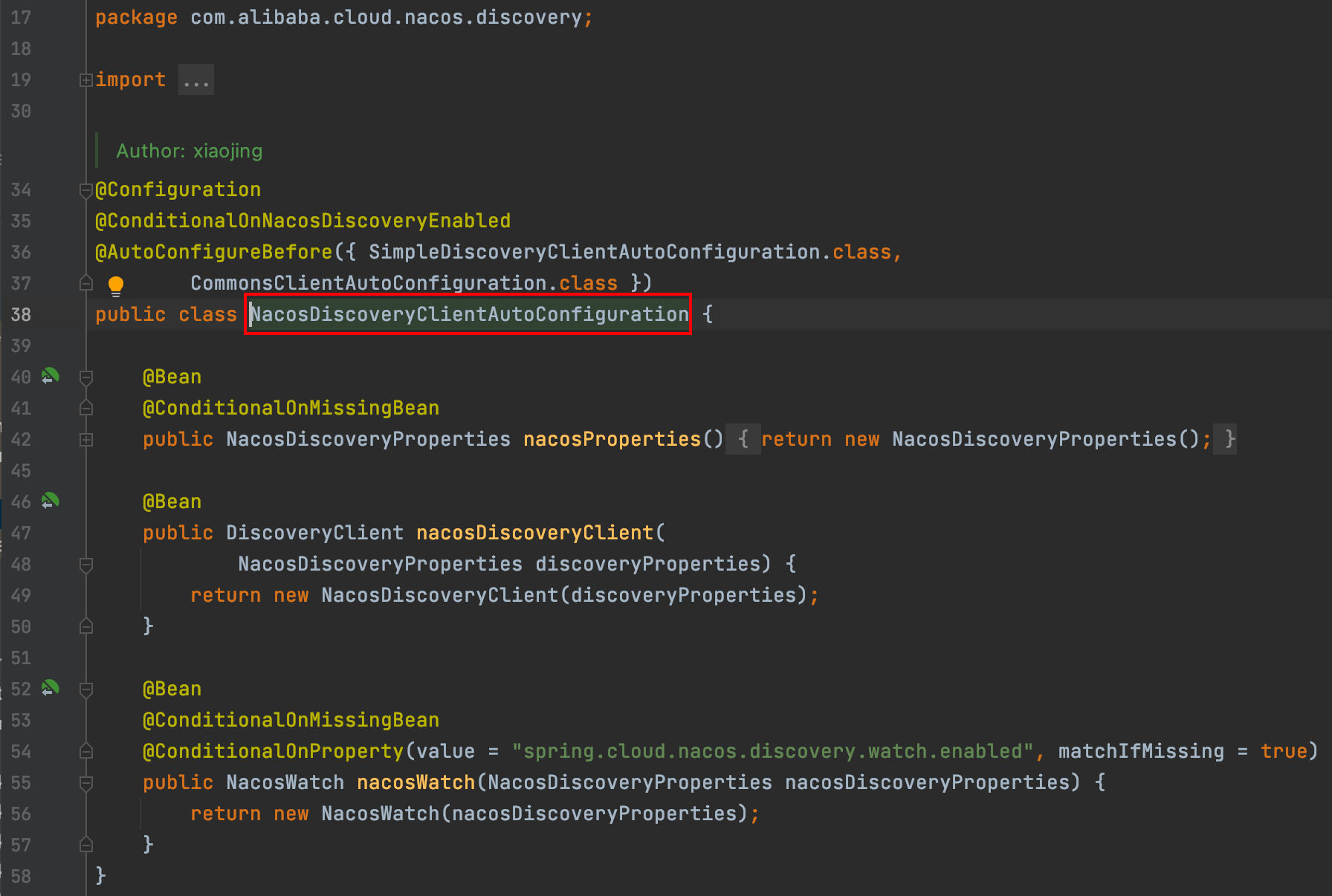1332x896 pixels.
Task: Expand the plus fold icon on line 42
Action: 86,440
